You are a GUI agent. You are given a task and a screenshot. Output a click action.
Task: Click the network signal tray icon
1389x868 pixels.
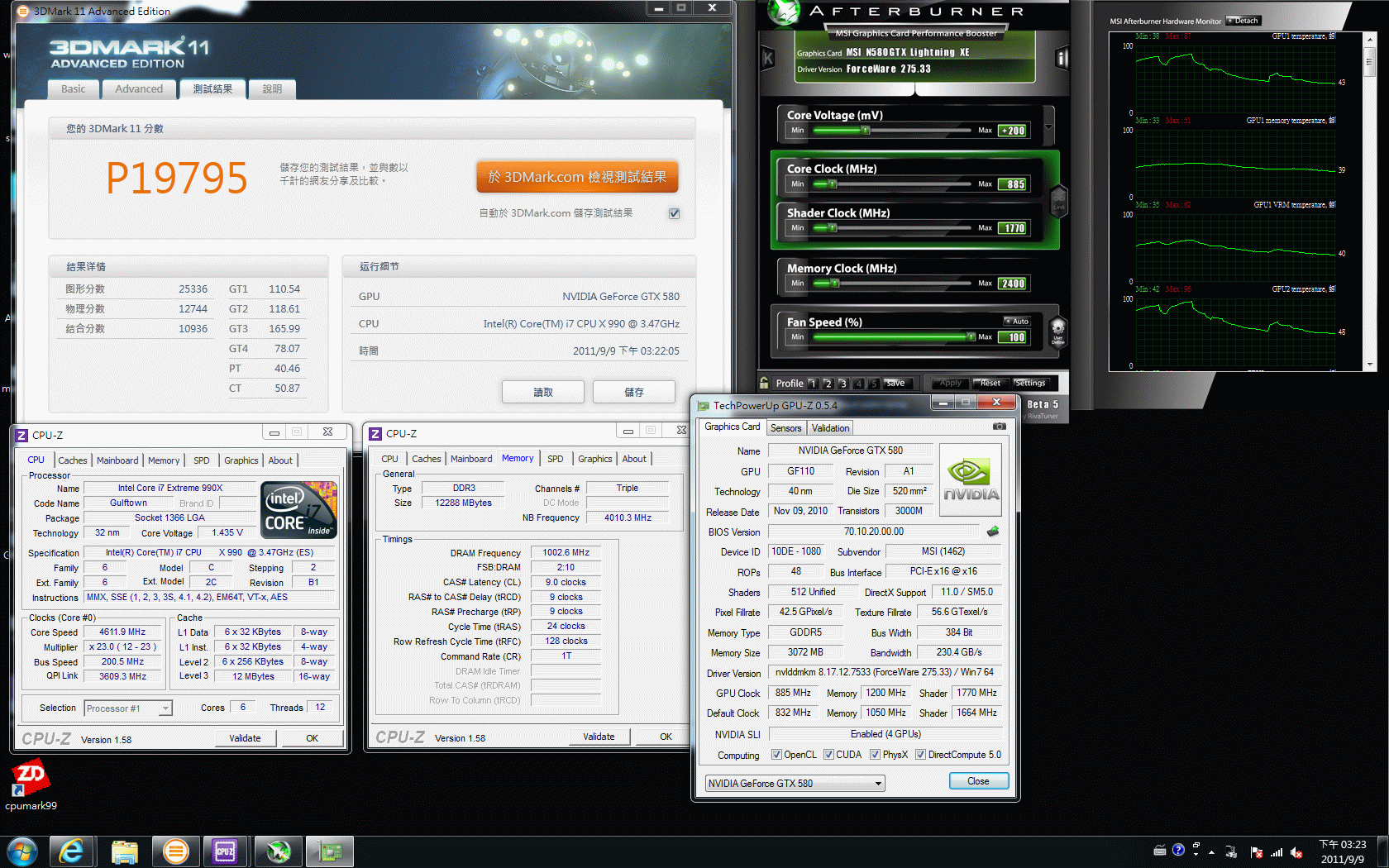point(1277,852)
